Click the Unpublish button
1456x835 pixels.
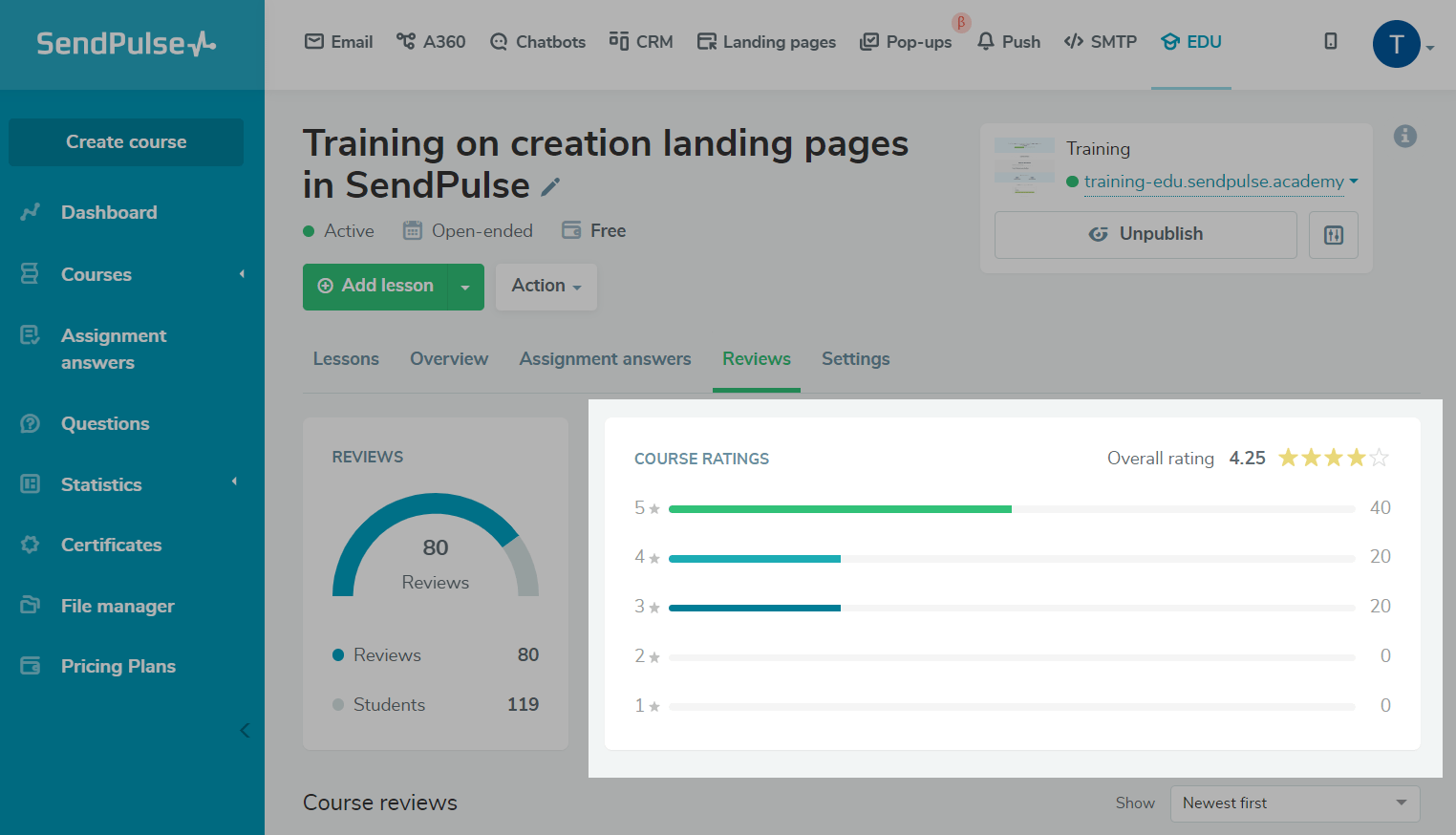pos(1146,235)
